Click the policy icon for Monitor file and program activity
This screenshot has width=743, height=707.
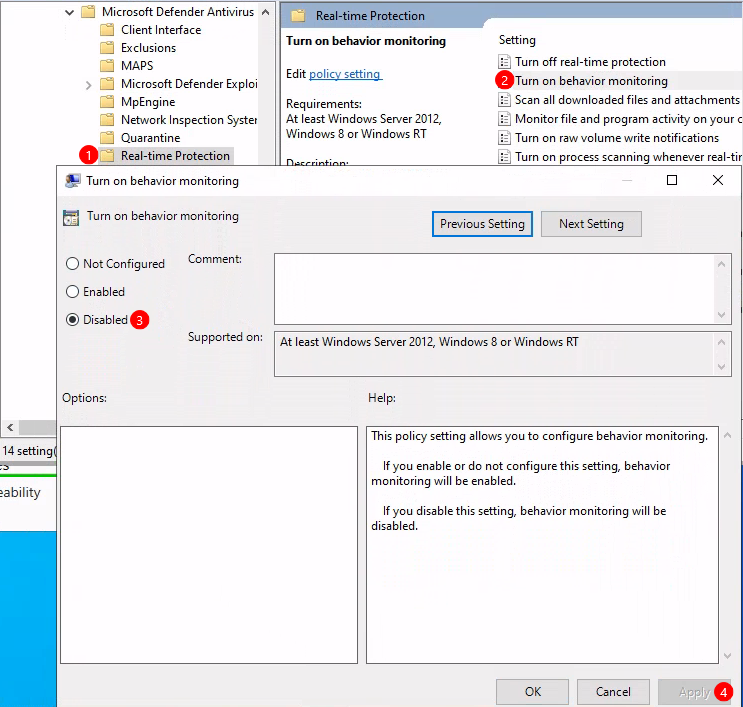coord(504,119)
